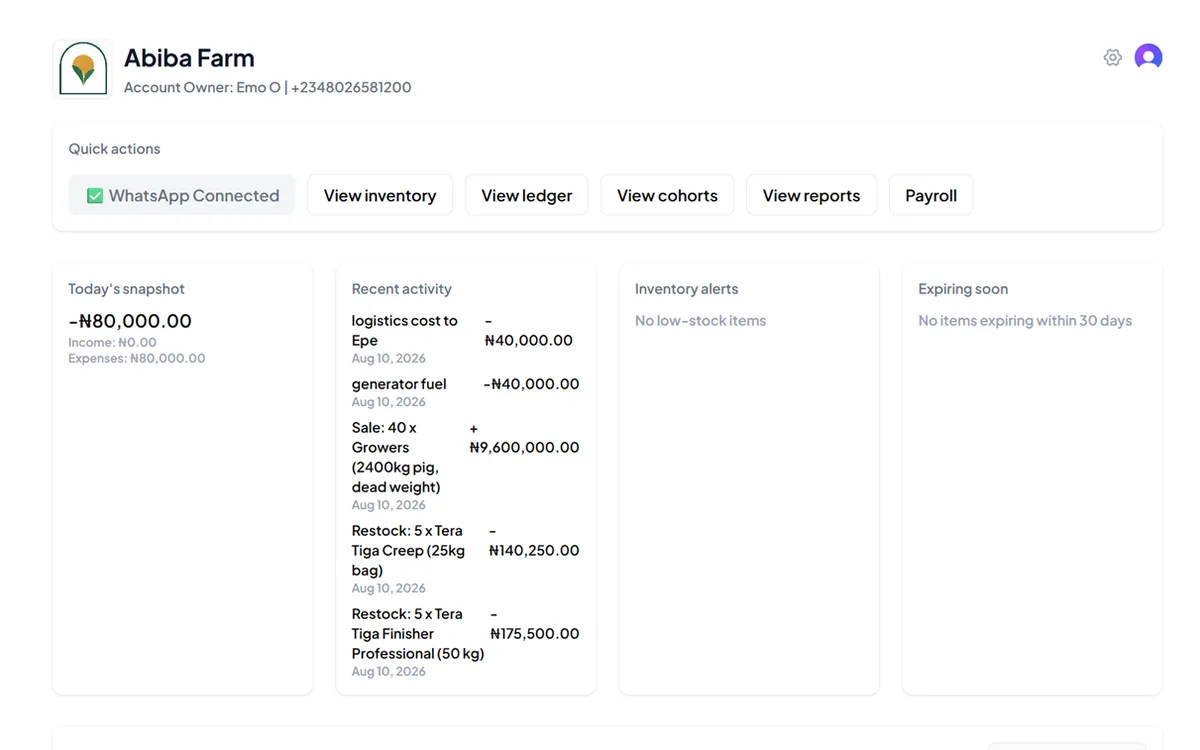This screenshot has height=750, width=1200.
Task: Open the Sale: 40 x Growers entry
Action: click(x=465, y=465)
